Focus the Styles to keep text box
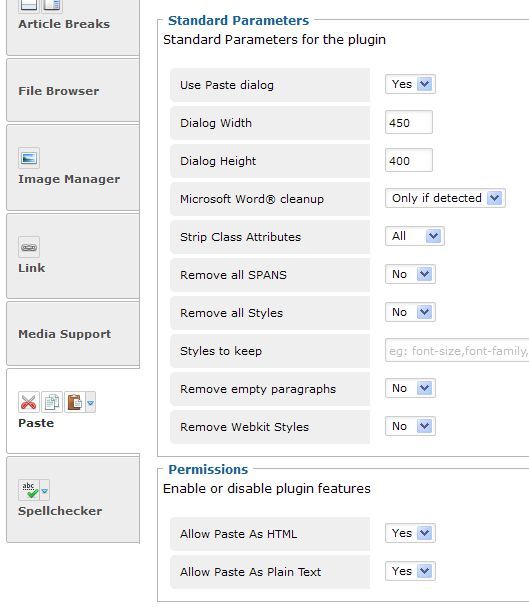 pyautogui.click(x=457, y=350)
